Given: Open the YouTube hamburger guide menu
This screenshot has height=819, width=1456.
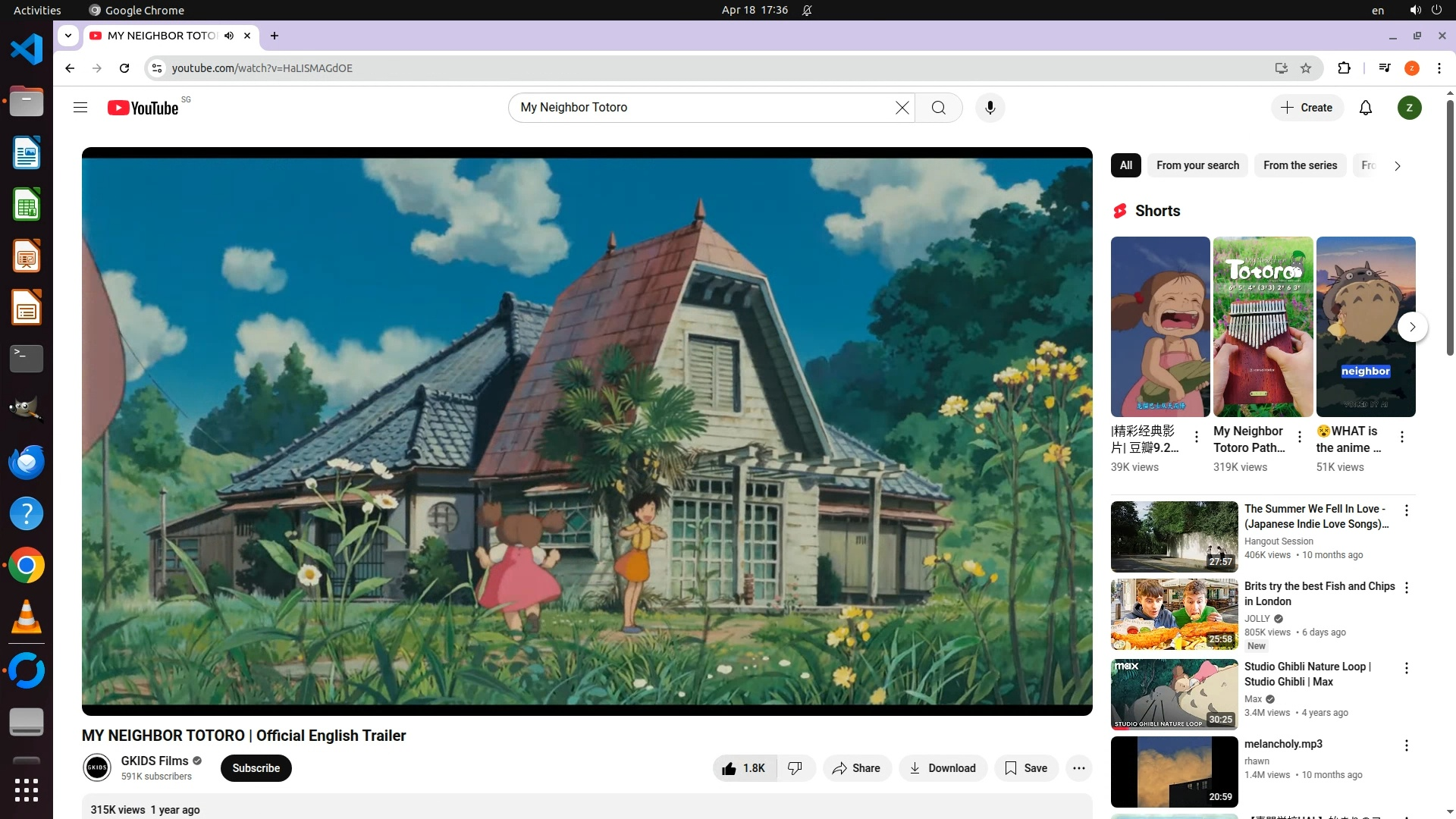Looking at the screenshot, I should coord(80,108).
